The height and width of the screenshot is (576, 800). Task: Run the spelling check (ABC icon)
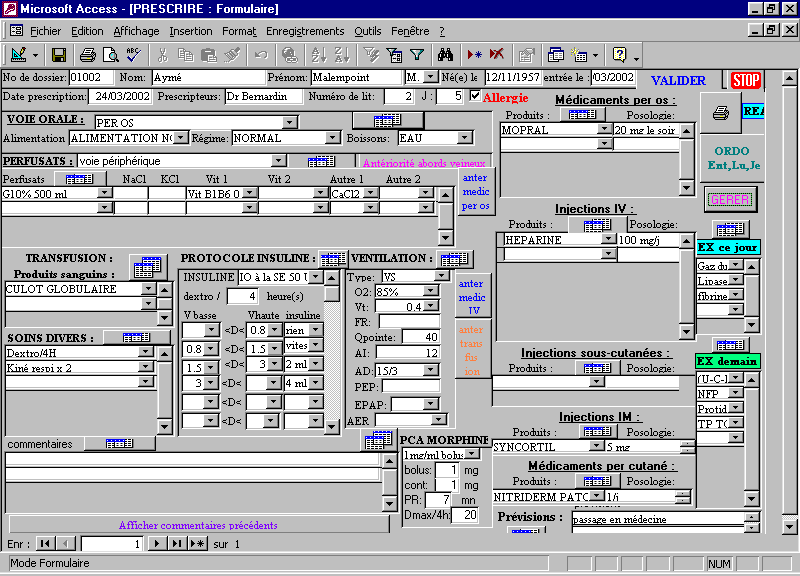134,55
